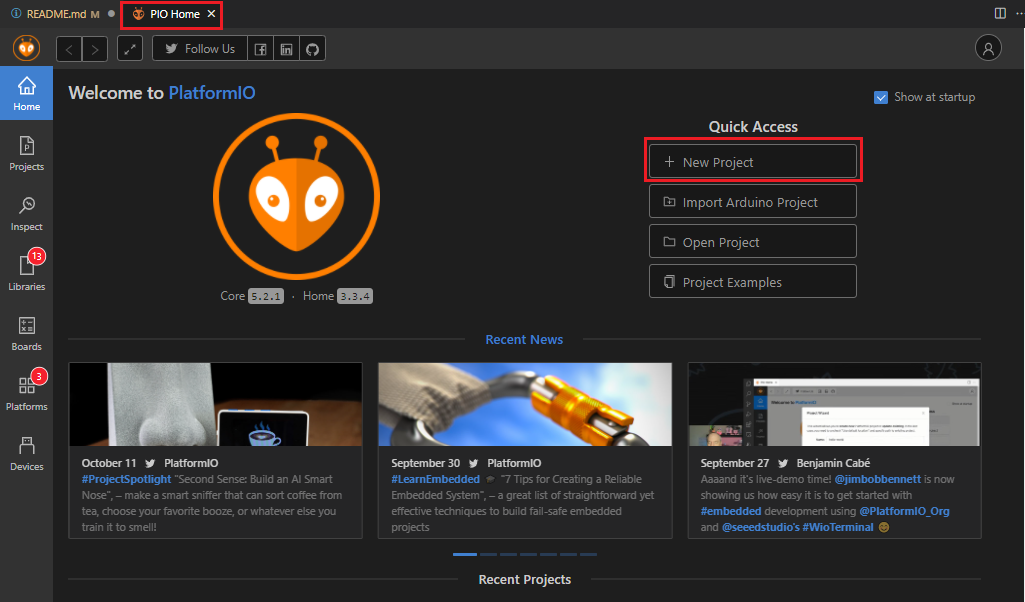Screen dimensions: 1025x602
Task: Click the Benjamin Cabé author name
Action: click(833, 463)
